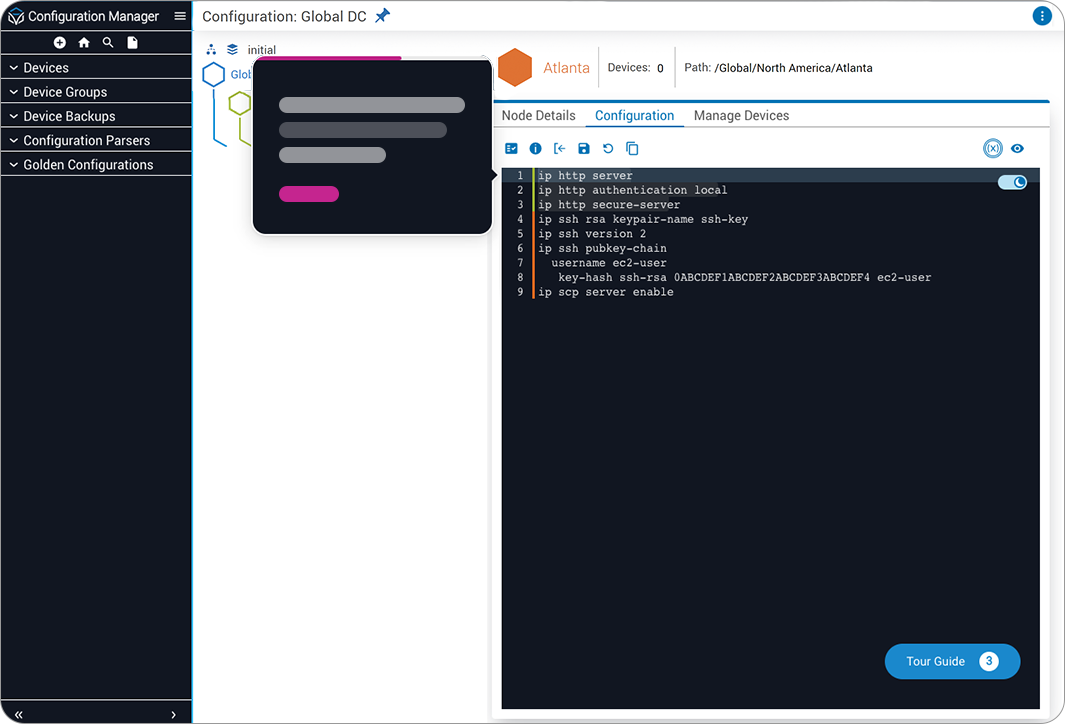Image resolution: width=1065 pixels, height=724 pixels.
Task: Collapse the sidebar with the double chevron
Action: (x=17, y=712)
